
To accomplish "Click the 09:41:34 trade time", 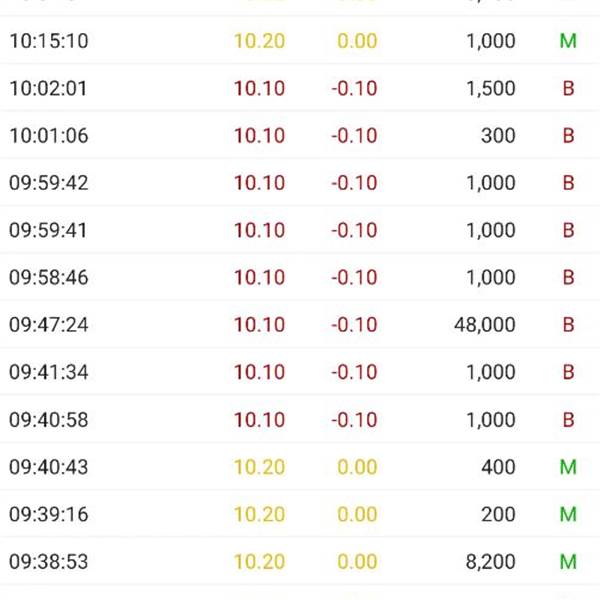I will (x=49, y=373).
